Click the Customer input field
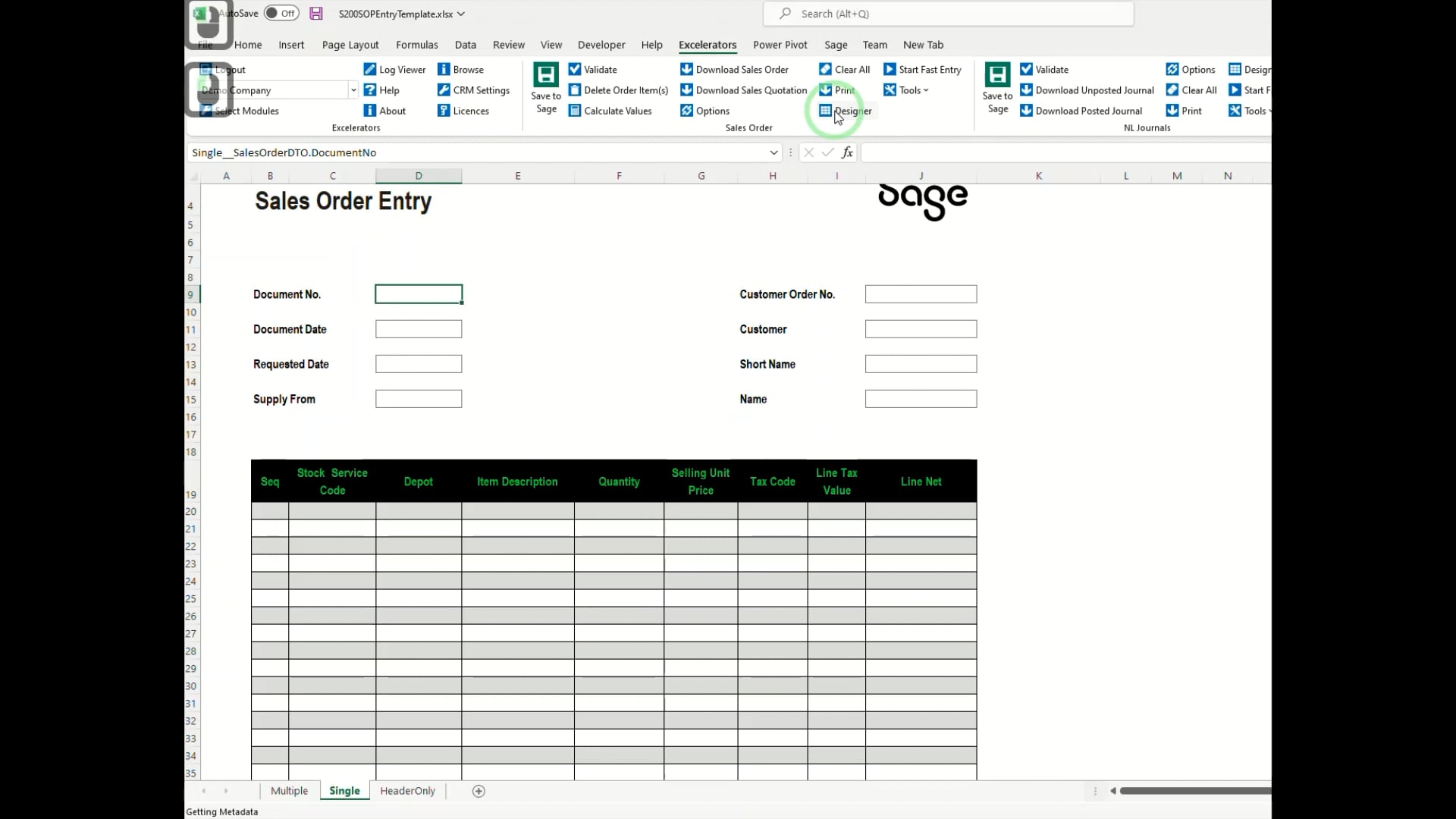This screenshot has height=819, width=1456. tap(921, 329)
